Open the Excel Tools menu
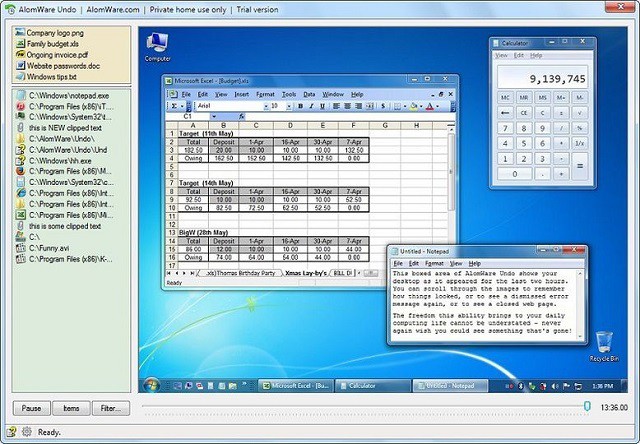This screenshot has height=444, width=640. pos(289,94)
